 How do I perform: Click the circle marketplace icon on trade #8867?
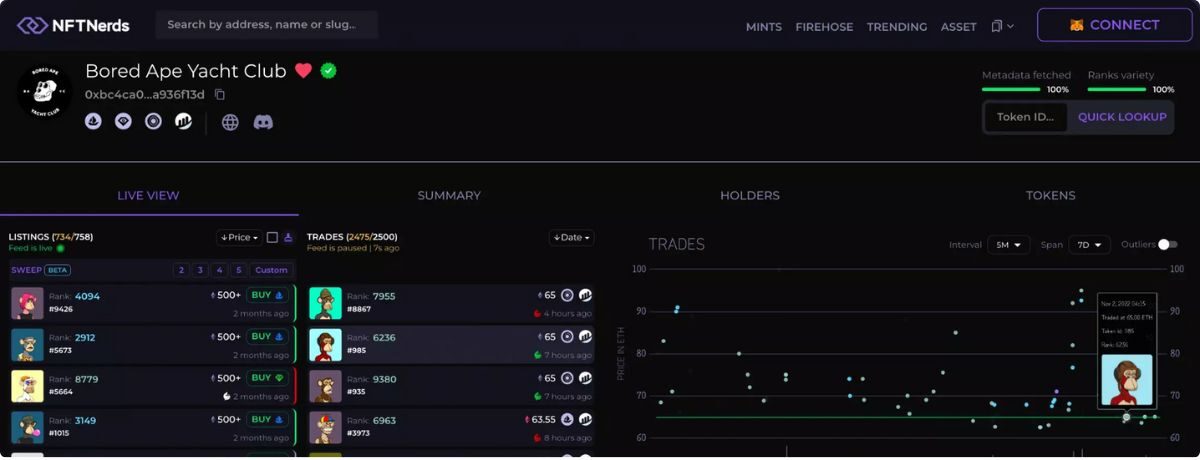pos(567,295)
